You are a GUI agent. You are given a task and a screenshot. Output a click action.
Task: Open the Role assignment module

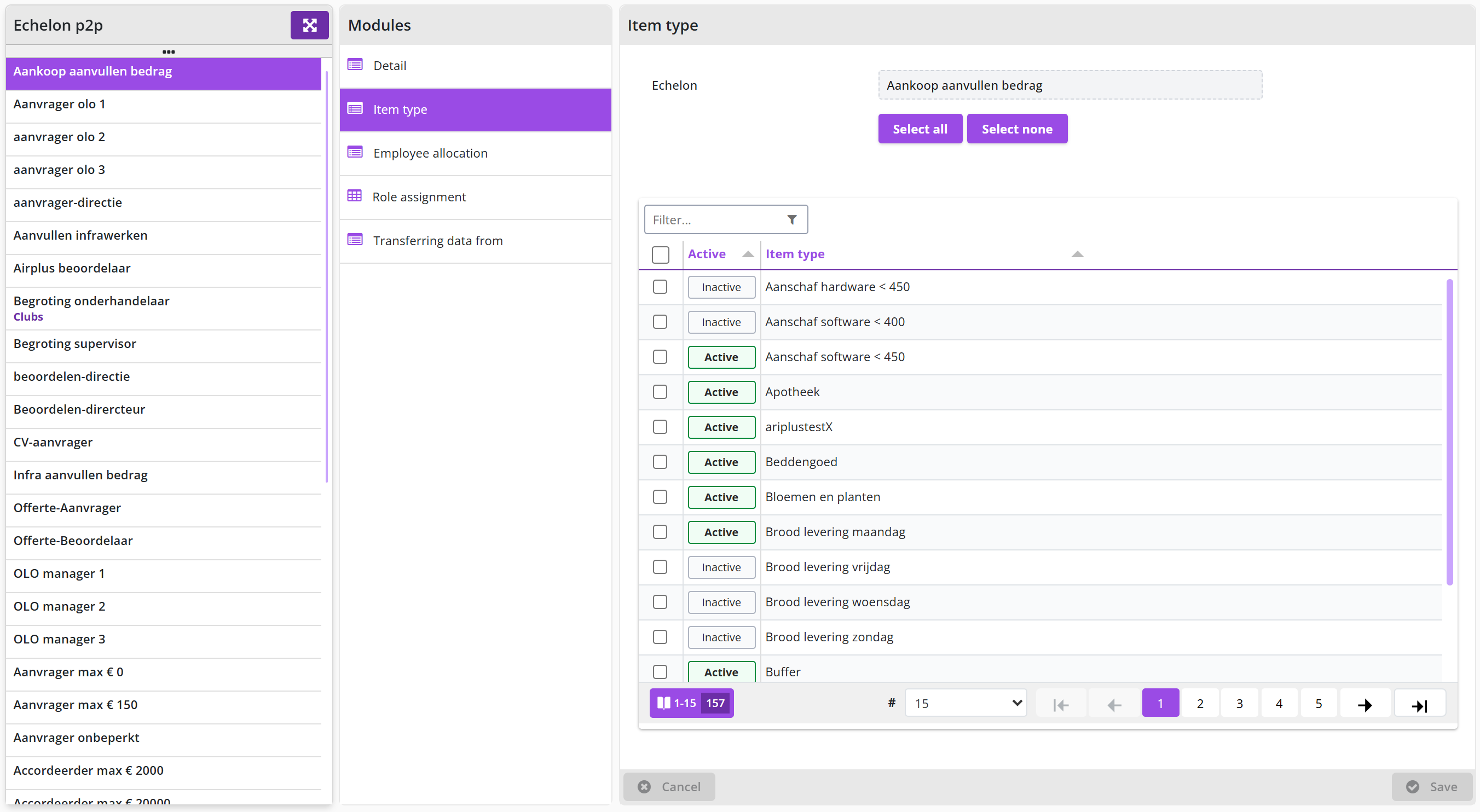(475, 196)
